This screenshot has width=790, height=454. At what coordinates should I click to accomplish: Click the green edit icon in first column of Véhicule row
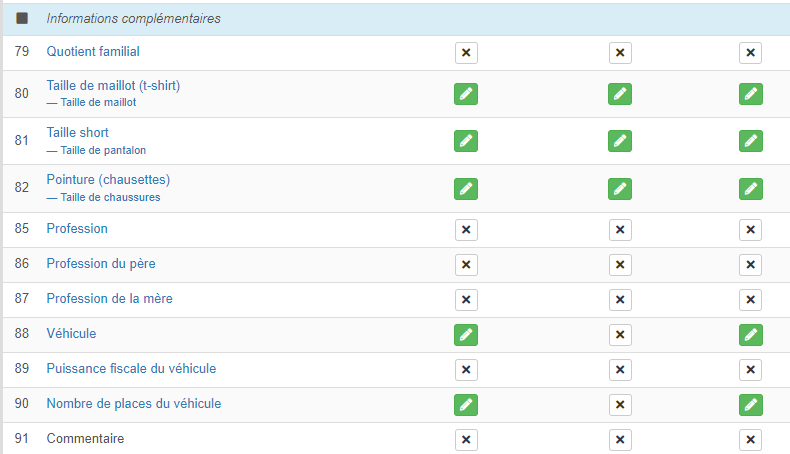click(465, 335)
